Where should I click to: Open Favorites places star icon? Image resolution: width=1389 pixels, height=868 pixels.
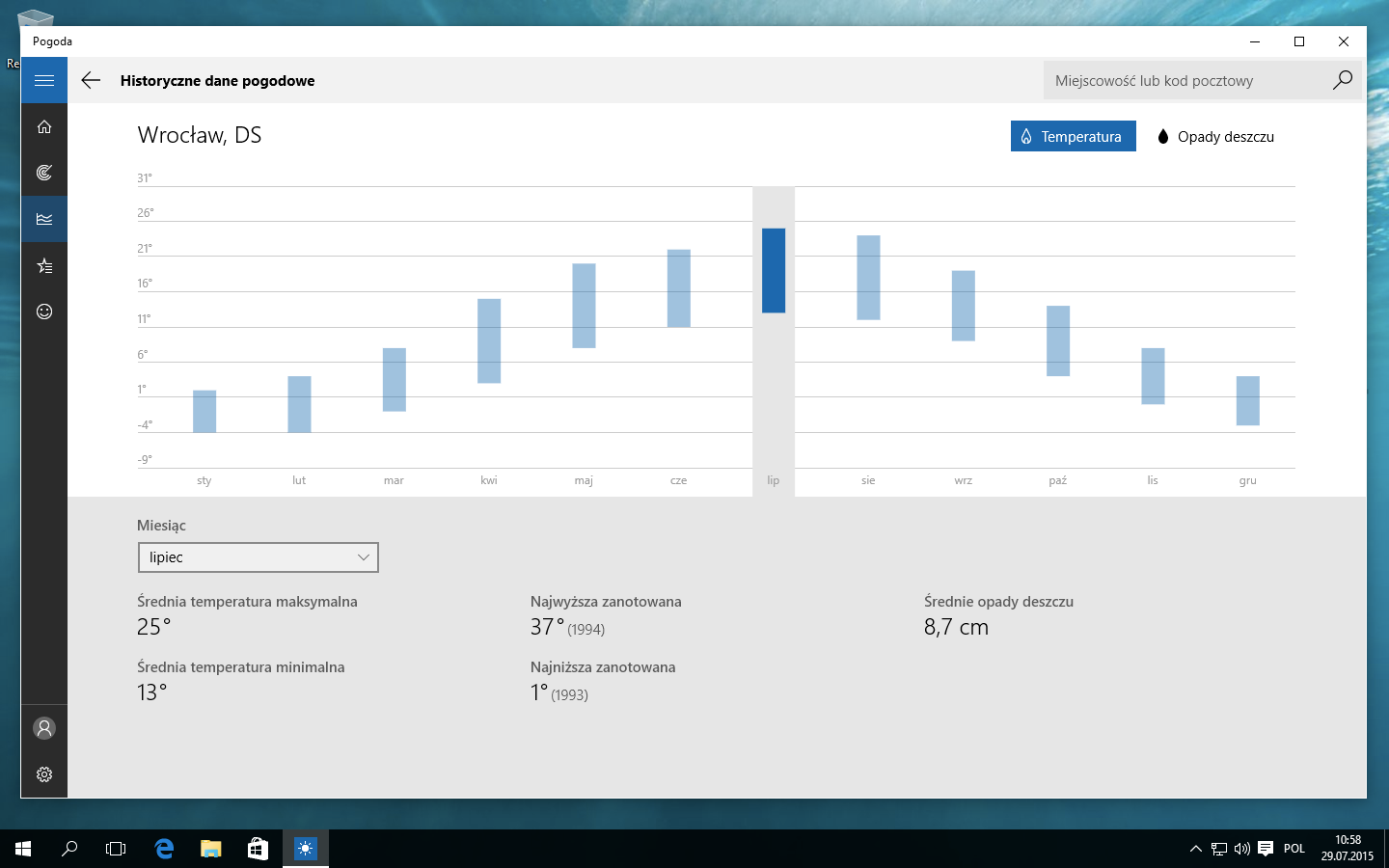tap(44, 265)
